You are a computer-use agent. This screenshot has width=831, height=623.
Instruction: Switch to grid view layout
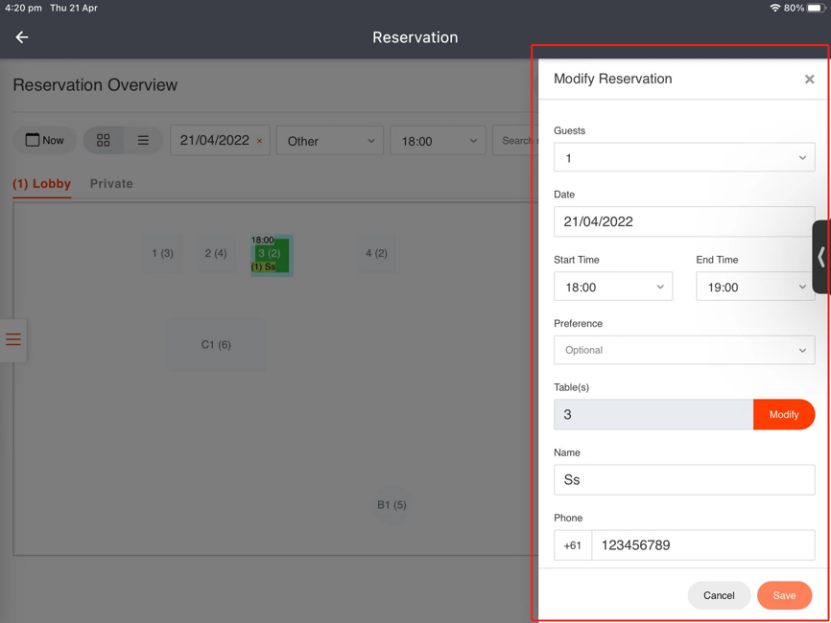[x=103, y=141]
